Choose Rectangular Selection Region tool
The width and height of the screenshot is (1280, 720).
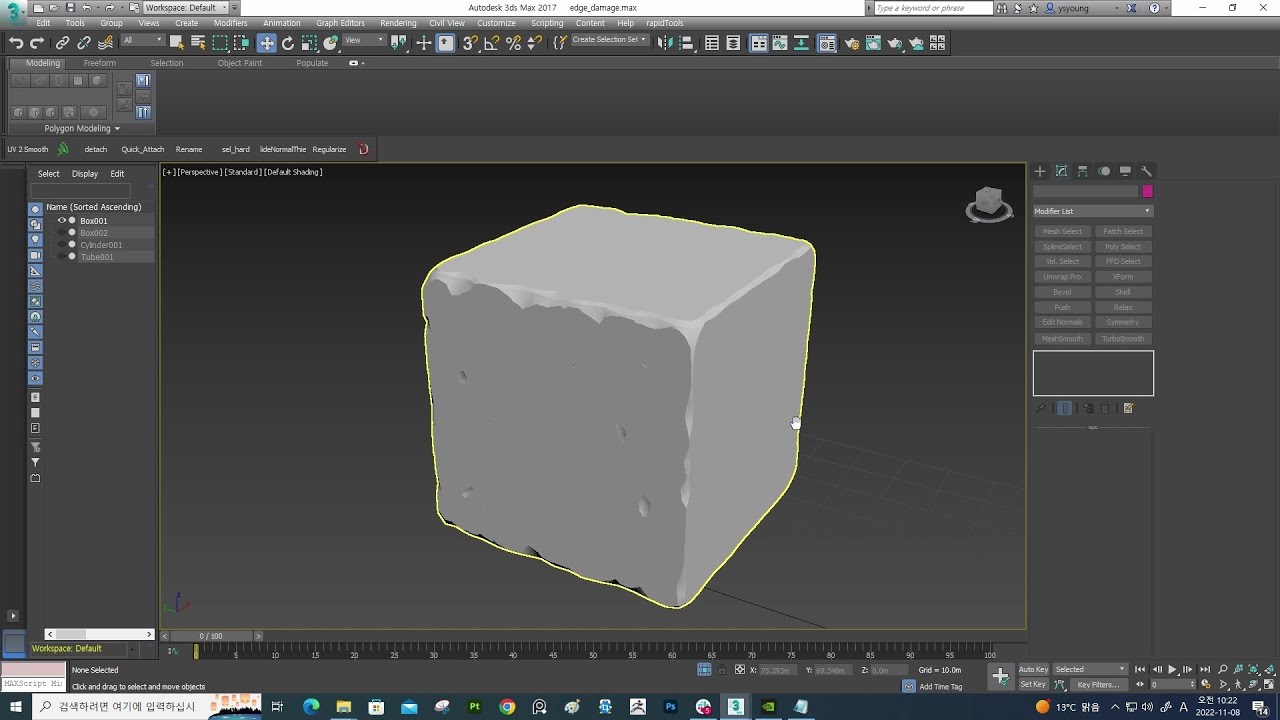click(x=220, y=43)
